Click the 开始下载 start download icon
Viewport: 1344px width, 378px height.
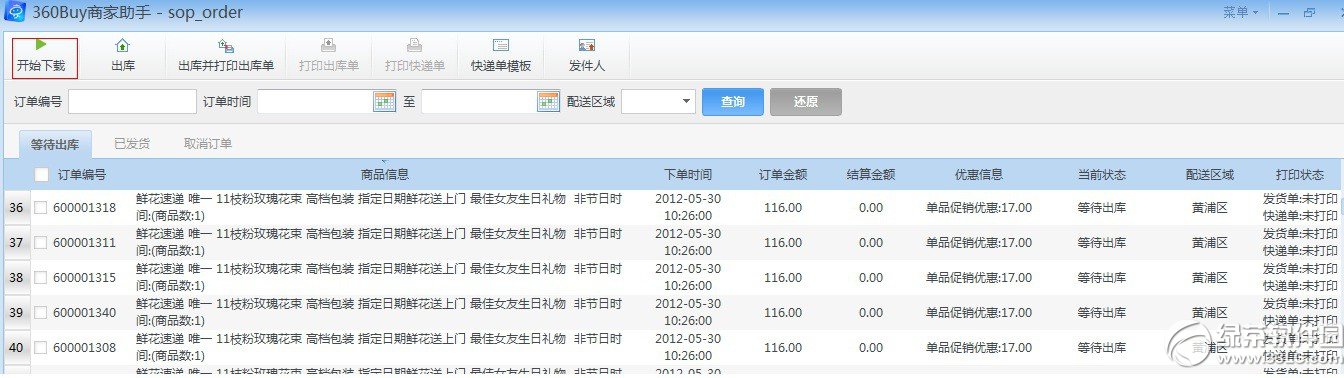pos(41,45)
